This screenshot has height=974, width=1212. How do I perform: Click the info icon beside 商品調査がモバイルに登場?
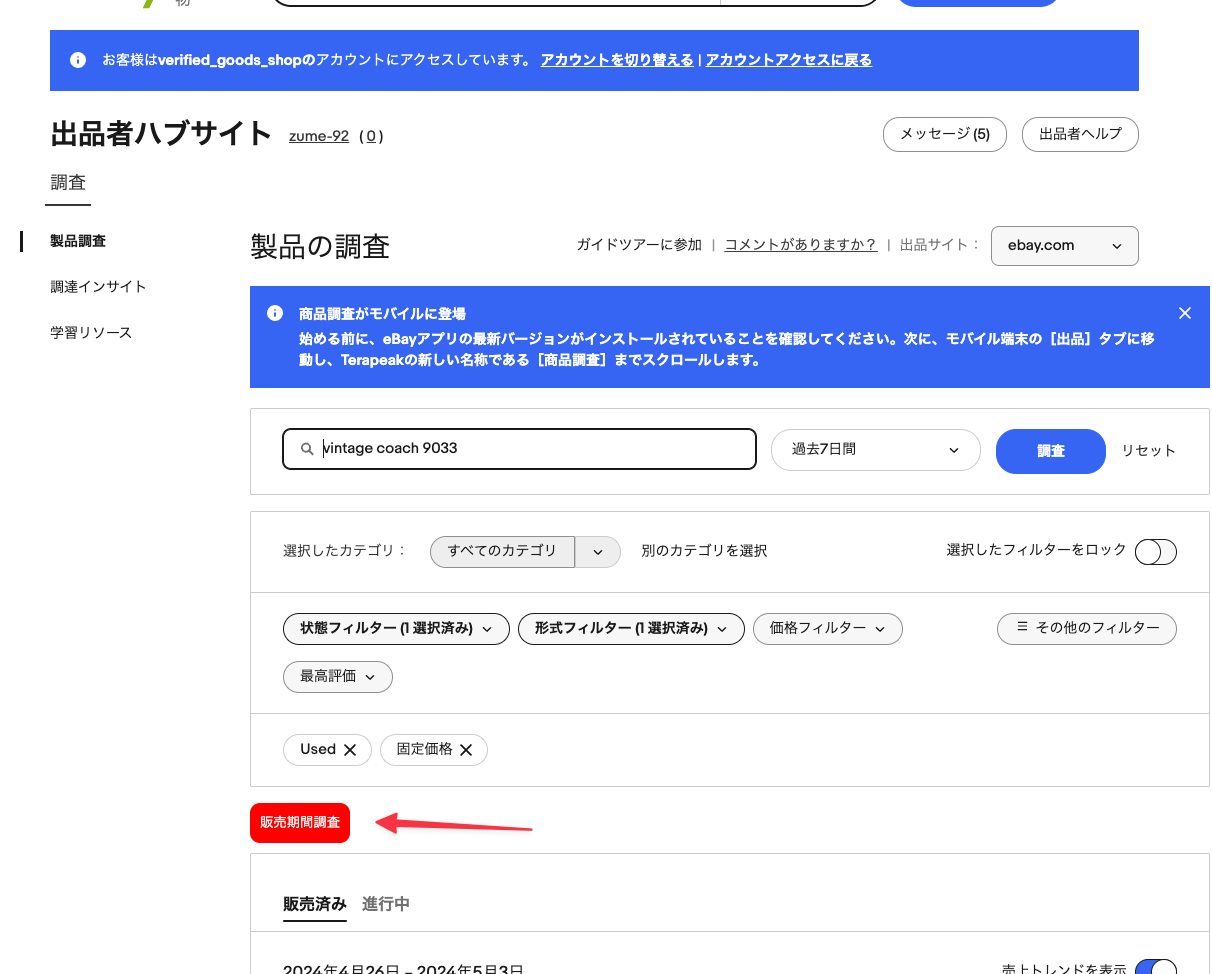pos(275,313)
